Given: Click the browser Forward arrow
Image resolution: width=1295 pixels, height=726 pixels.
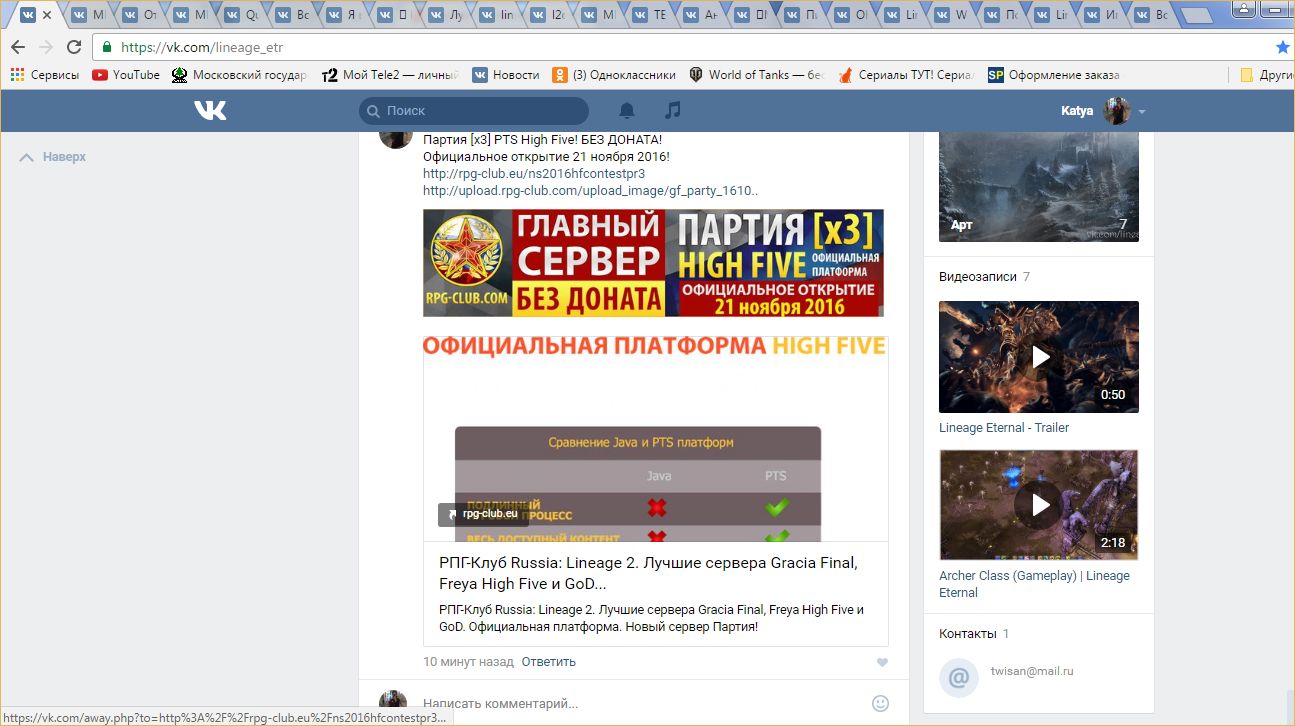Looking at the screenshot, I should point(46,47).
